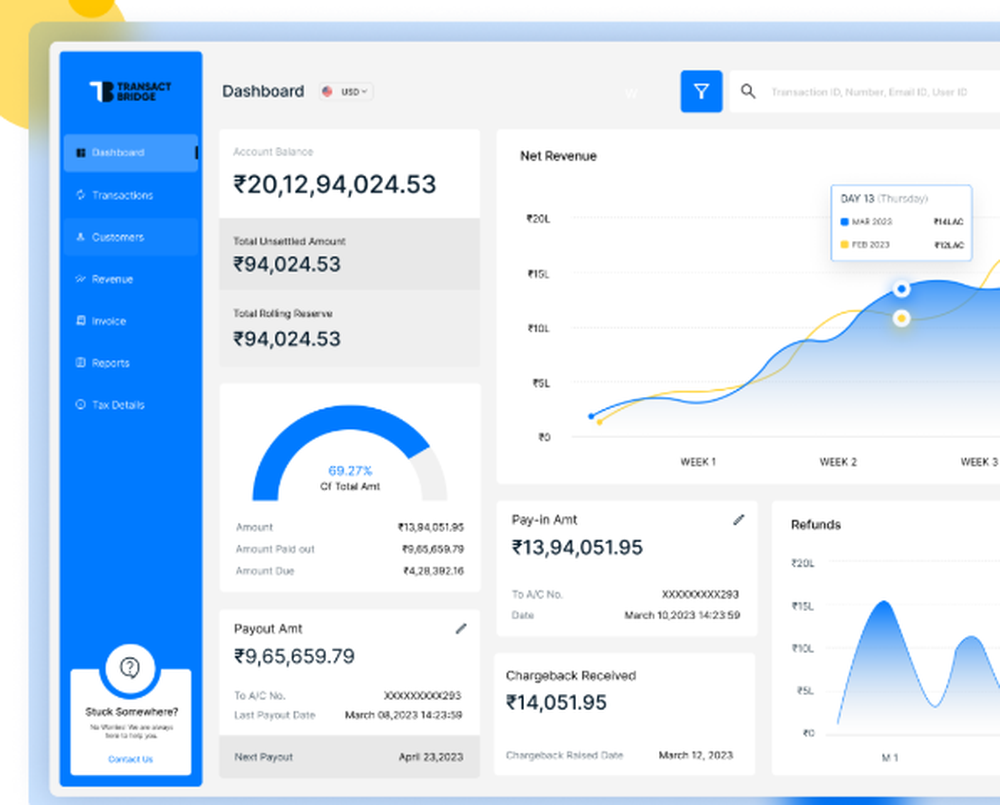1000x805 pixels.
Task: Click the MAR 2023 blue legend swatch
Action: tap(844, 222)
